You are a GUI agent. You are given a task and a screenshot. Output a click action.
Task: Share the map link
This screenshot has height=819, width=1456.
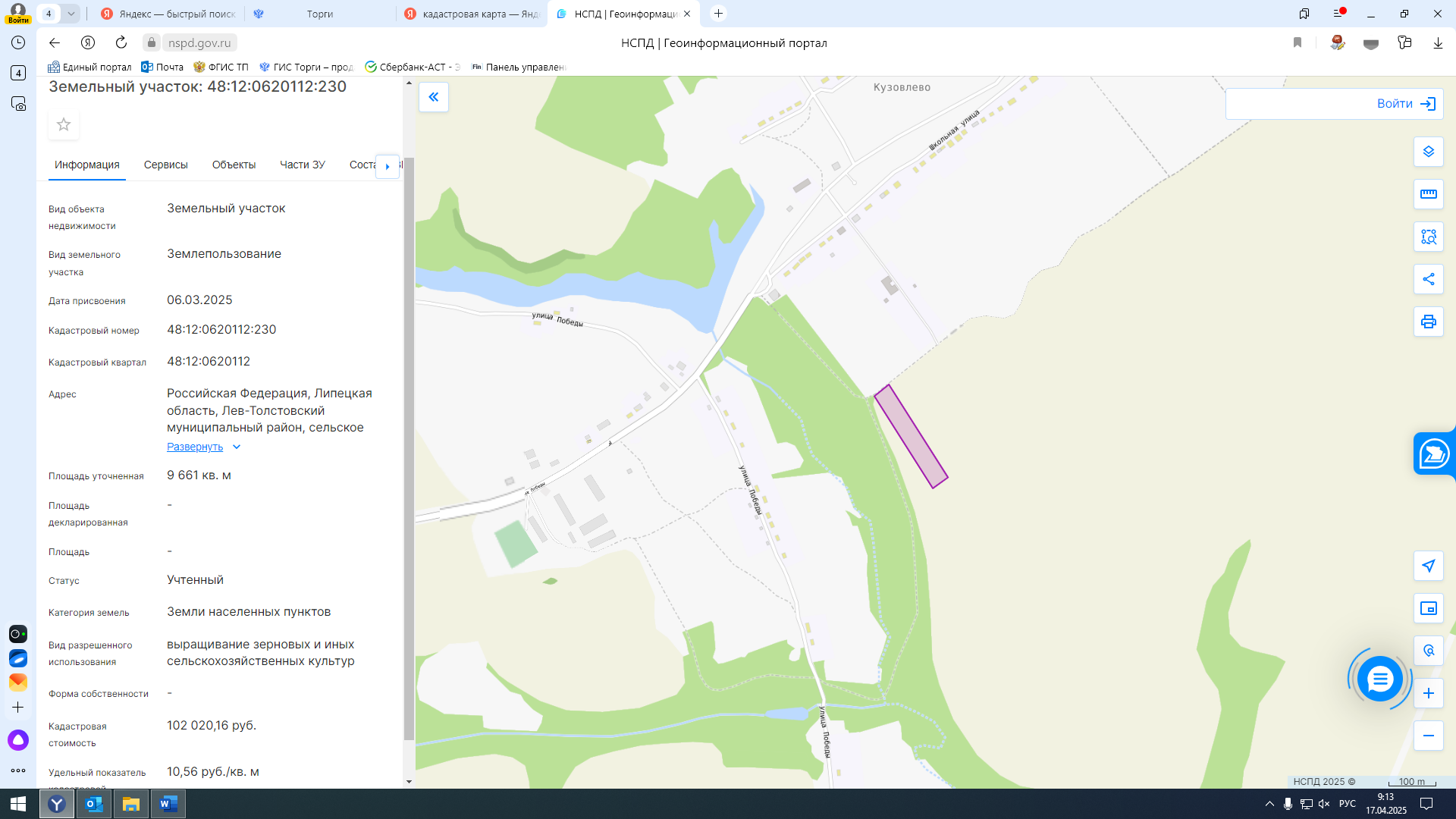tap(1429, 279)
